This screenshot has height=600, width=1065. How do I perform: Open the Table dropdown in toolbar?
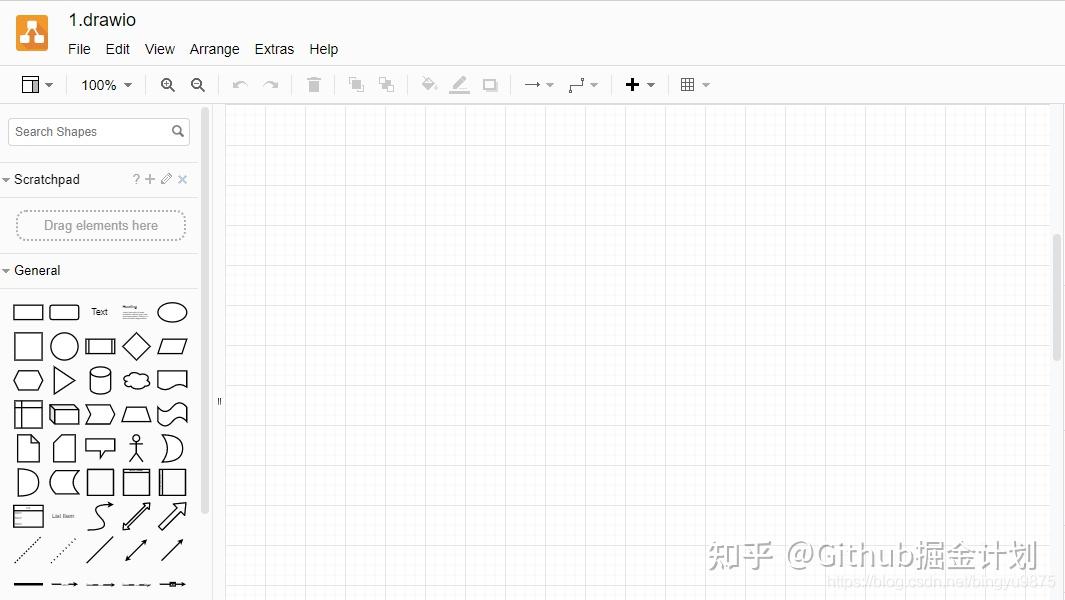pos(695,85)
